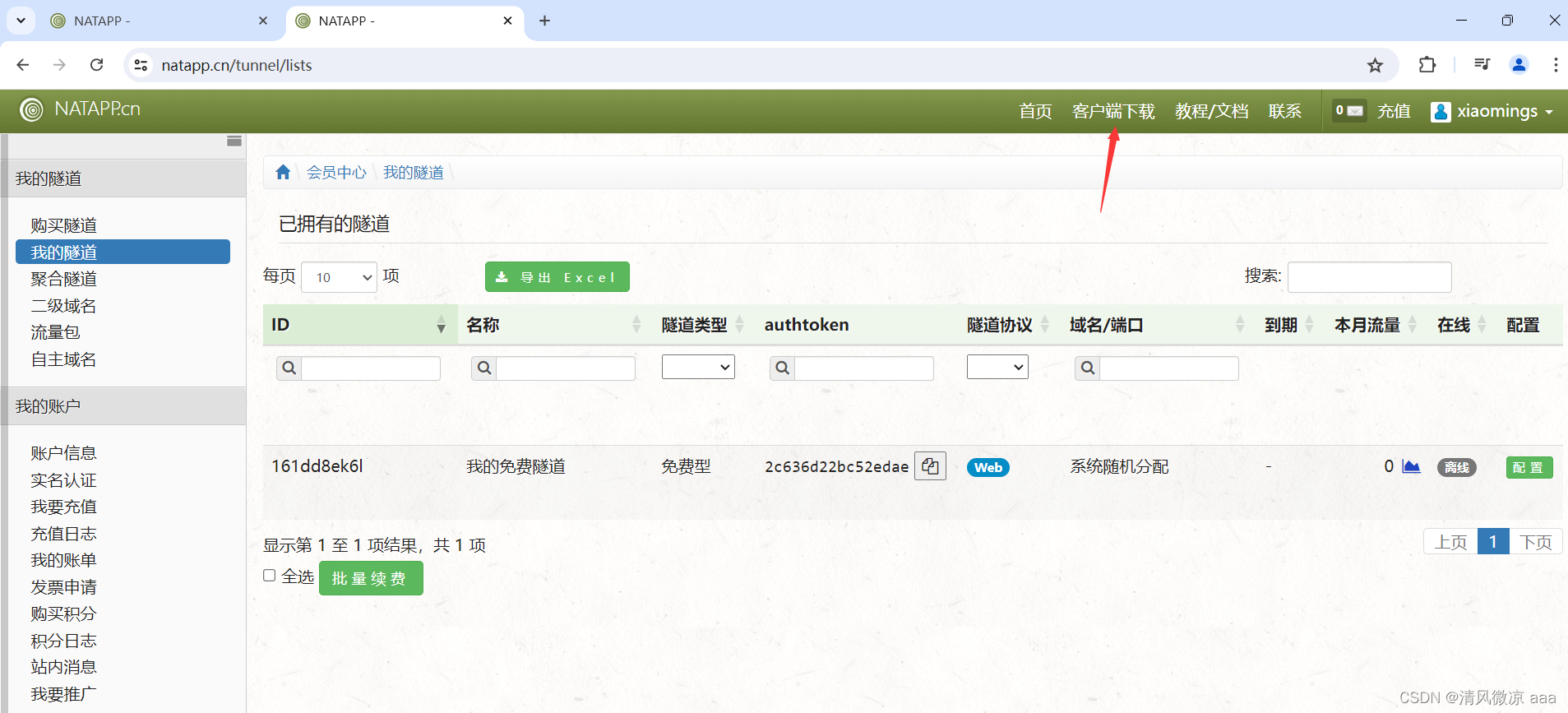1568x713 pixels.
Task: Go forward in browser history
Action: pyautogui.click(x=59, y=65)
